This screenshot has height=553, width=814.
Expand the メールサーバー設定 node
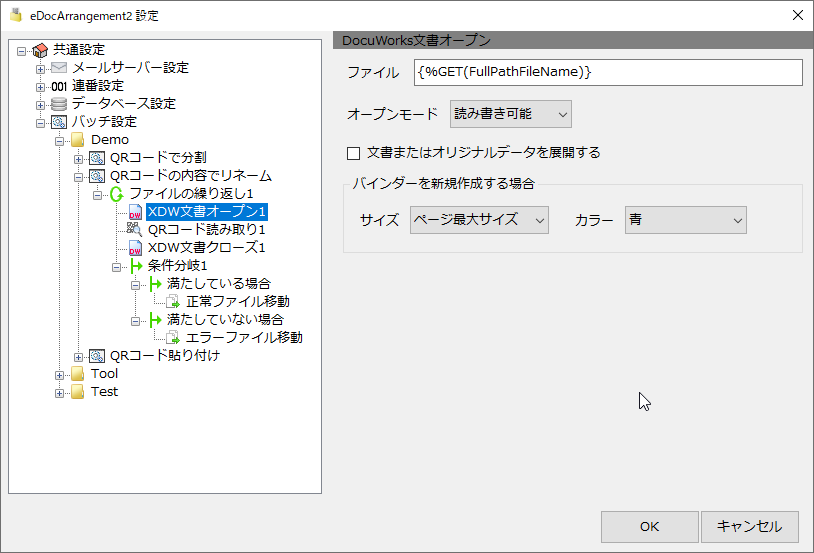pos(40,69)
